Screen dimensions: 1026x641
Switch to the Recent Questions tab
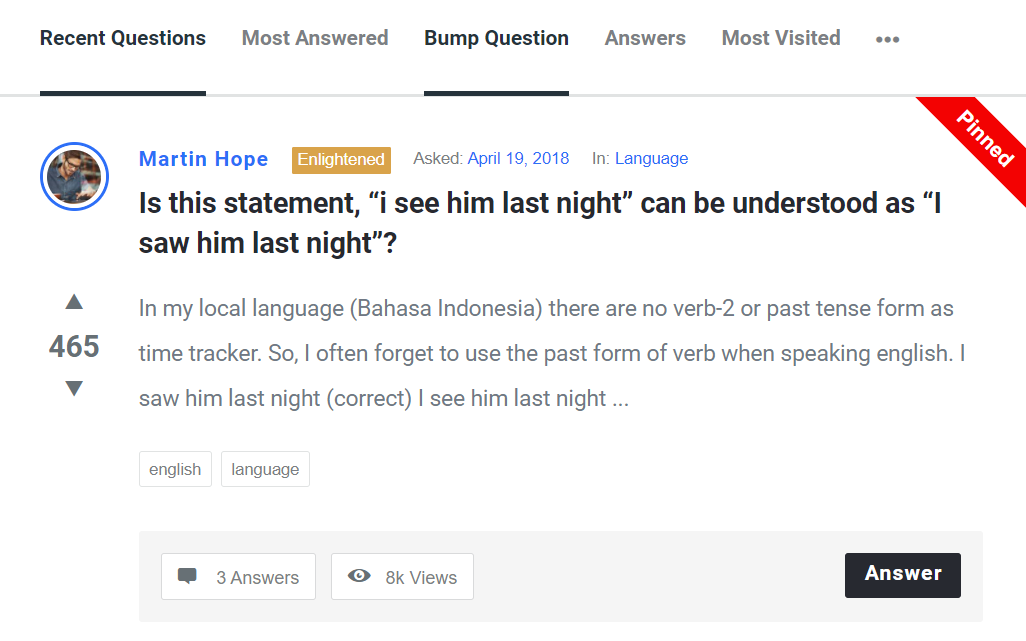click(122, 38)
